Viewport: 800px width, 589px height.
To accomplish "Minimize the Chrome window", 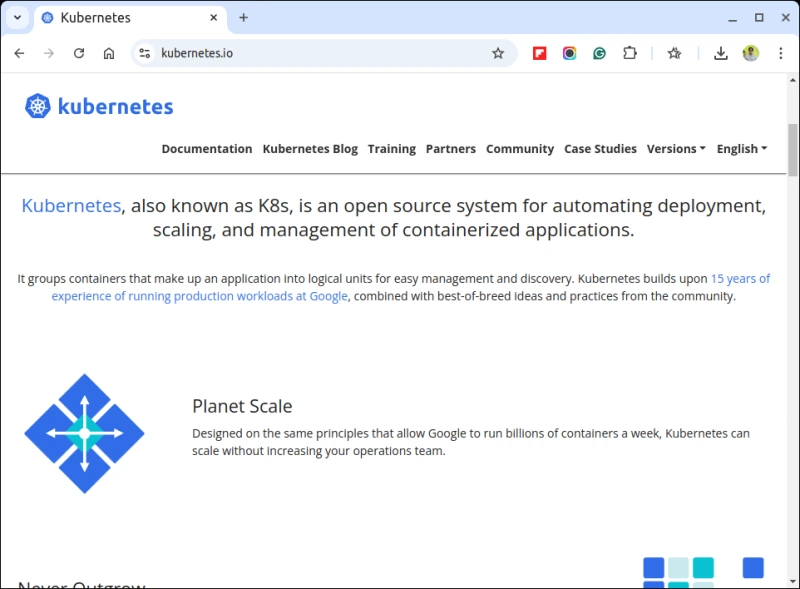I will coord(733,18).
